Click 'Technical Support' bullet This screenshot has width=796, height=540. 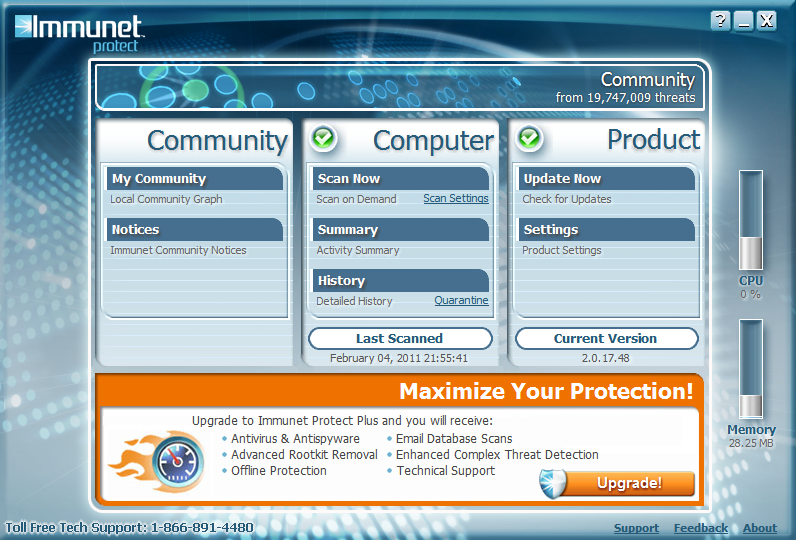[x=446, y=470]
